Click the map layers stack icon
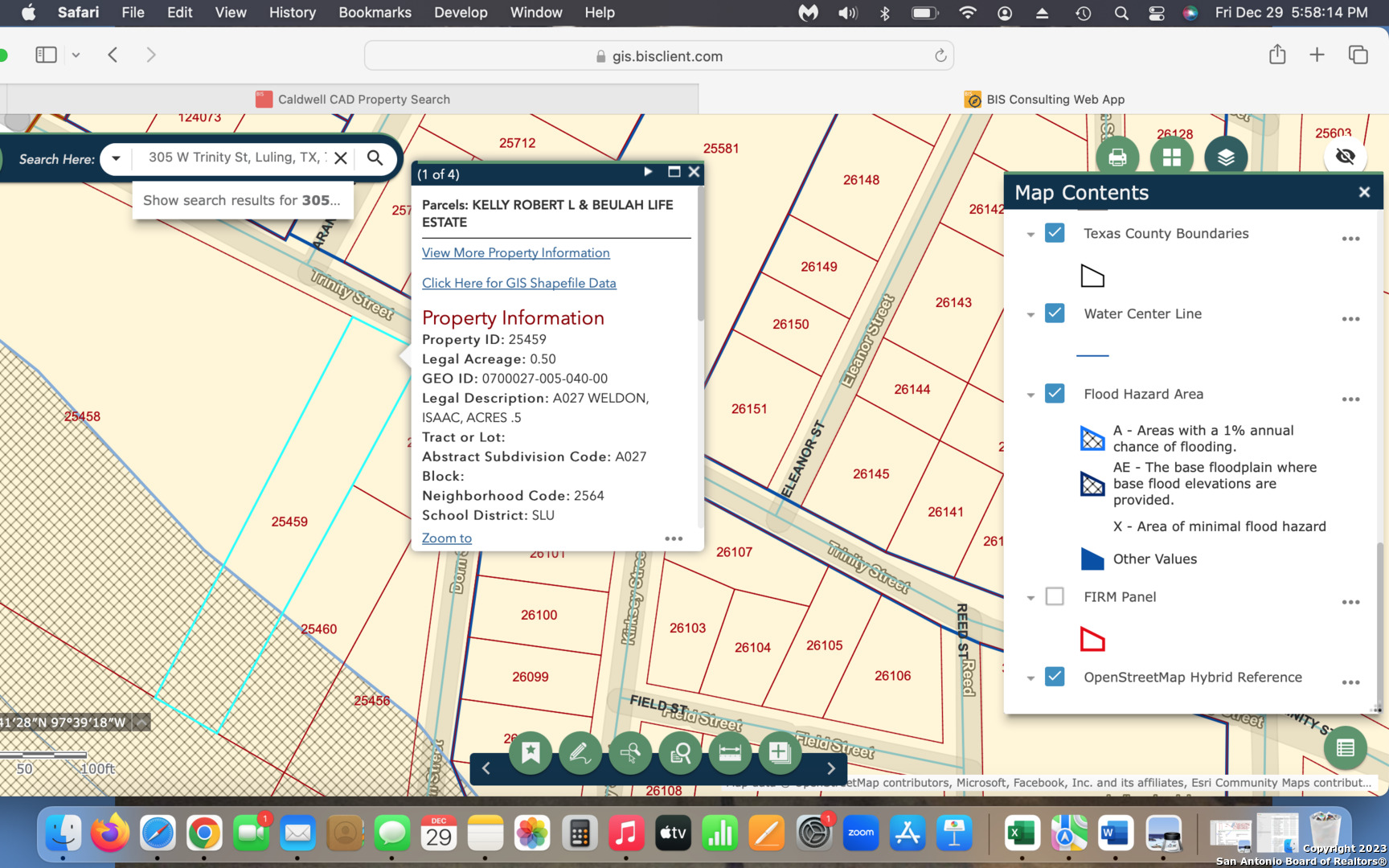Viewport: 1389px width, 868px height. (x=1225, y=158)
